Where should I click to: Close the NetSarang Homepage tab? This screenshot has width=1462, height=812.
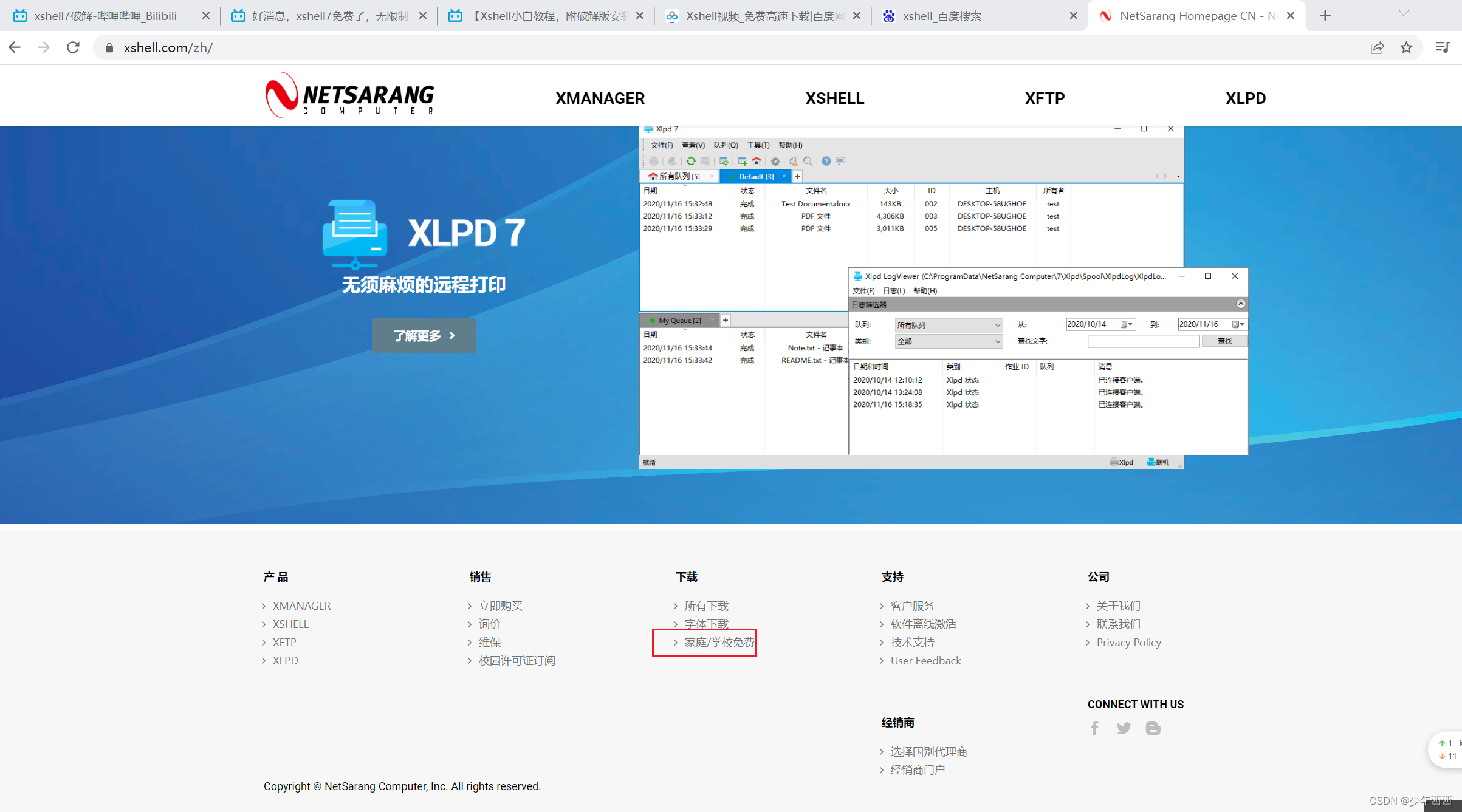tap(1291, 16)
